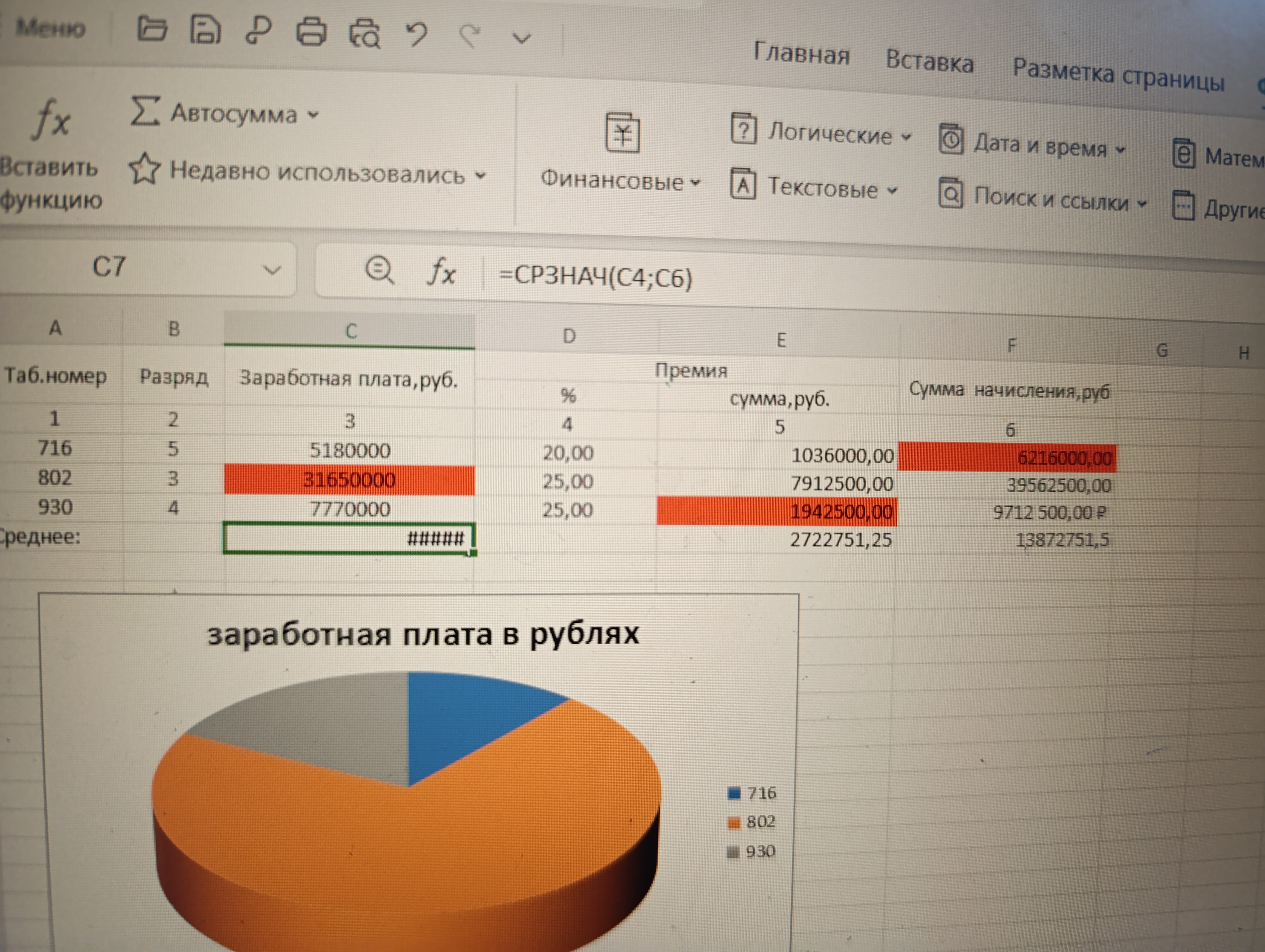1265x952 pixels.
Task: Switch to the Разметка страницы tab
Action: point(1118,75)
